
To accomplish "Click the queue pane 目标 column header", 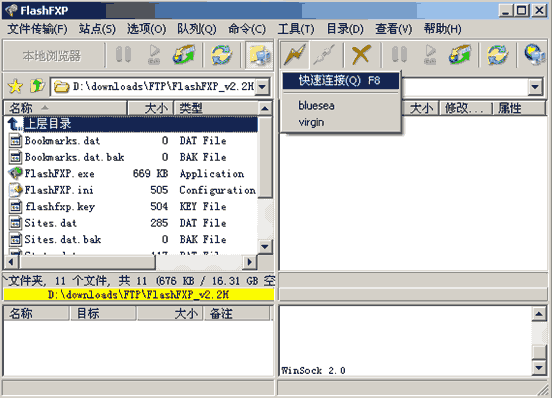I will click(x=103, y=313).
